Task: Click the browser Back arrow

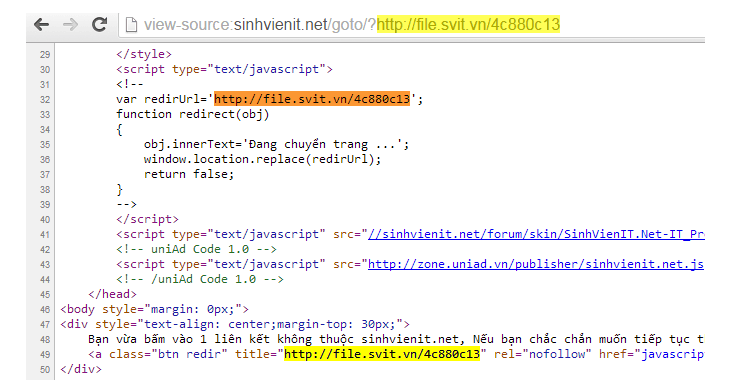Action: 42,24
